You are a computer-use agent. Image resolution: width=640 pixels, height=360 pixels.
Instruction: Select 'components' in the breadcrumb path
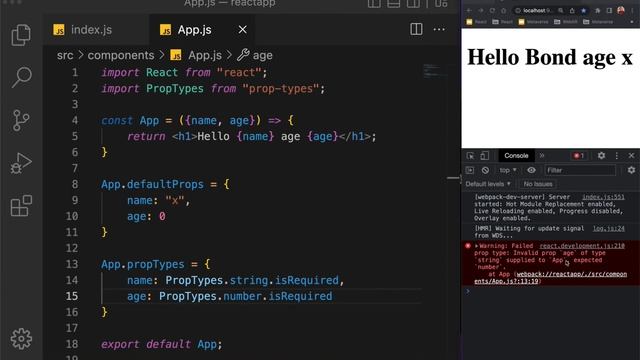(121, 55)
